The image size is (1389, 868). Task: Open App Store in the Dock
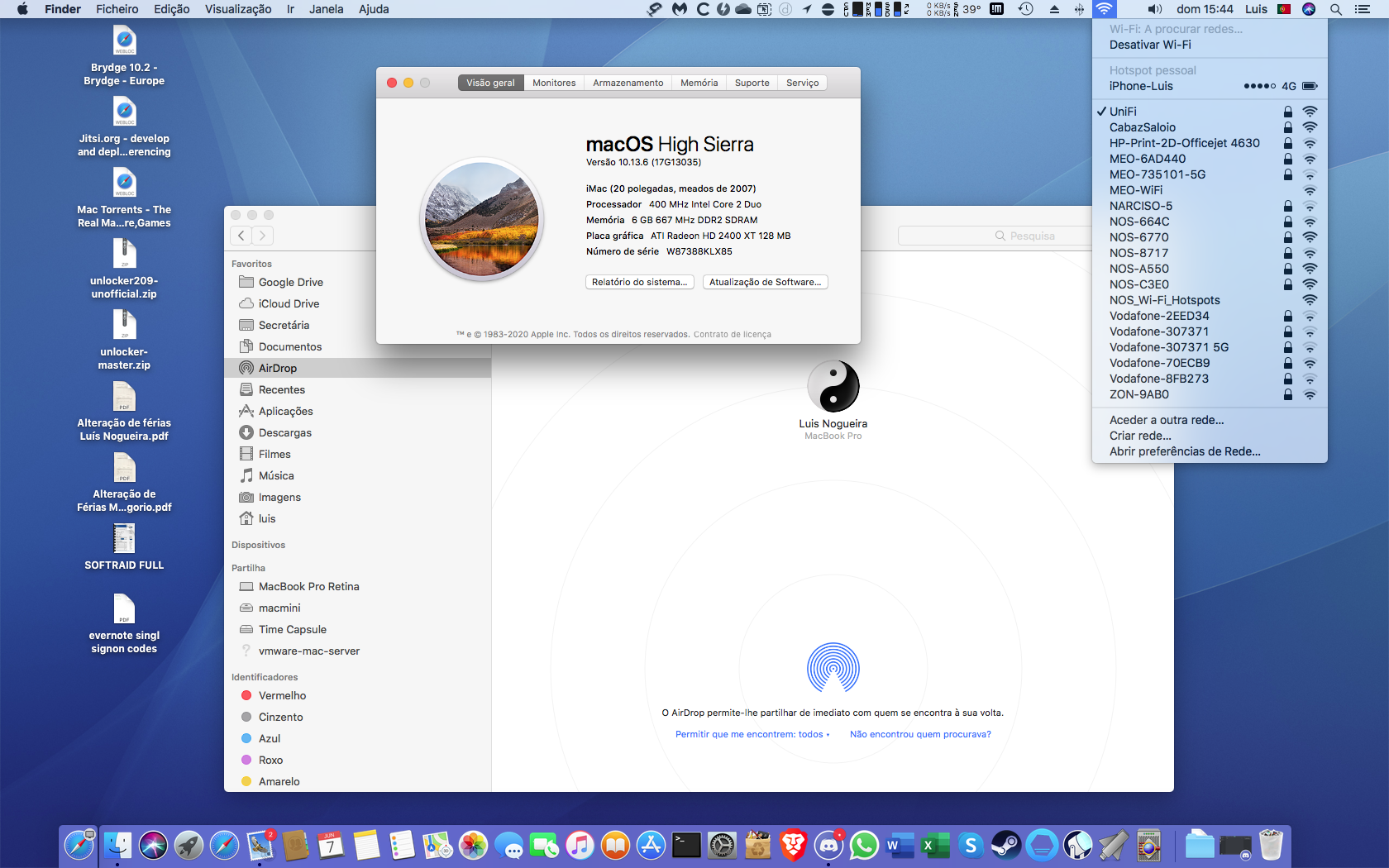(x=651, y=845)
